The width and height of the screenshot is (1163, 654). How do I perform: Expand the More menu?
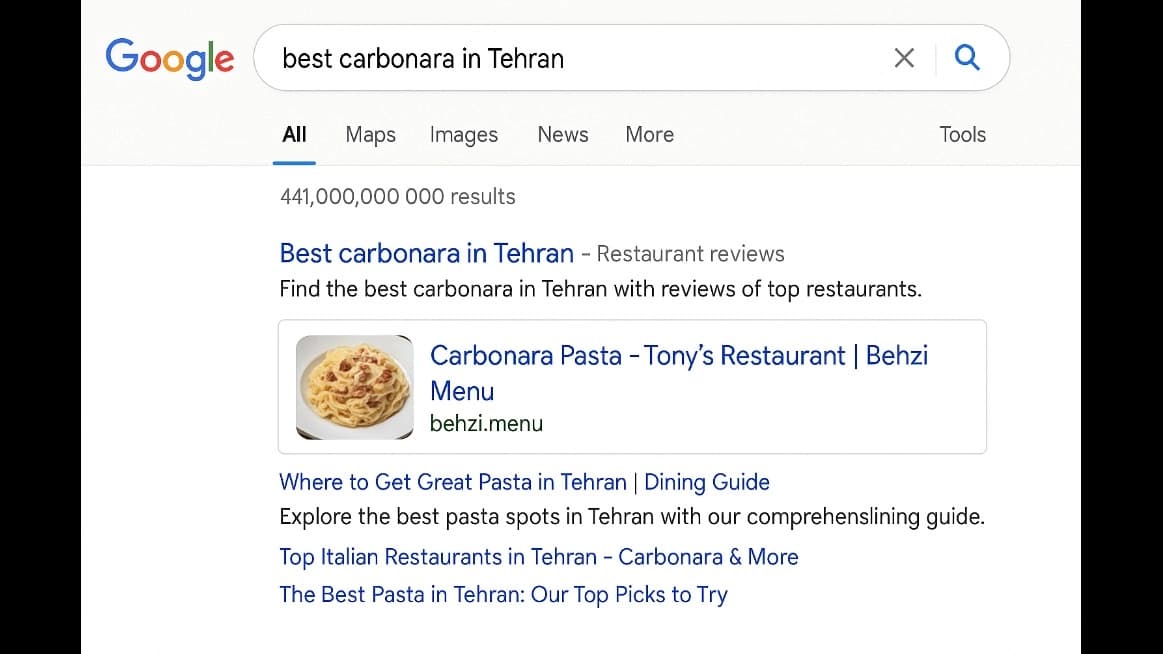click(650, 134)
